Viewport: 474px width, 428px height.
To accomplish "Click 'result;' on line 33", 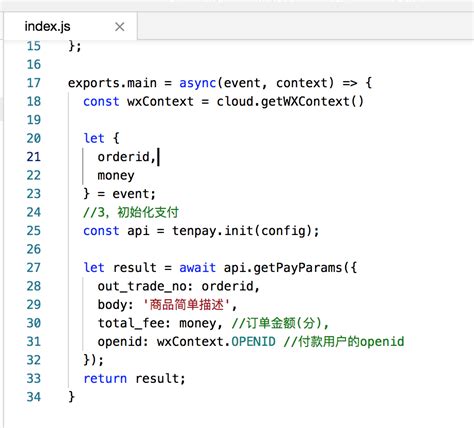I will coord(160,379).
